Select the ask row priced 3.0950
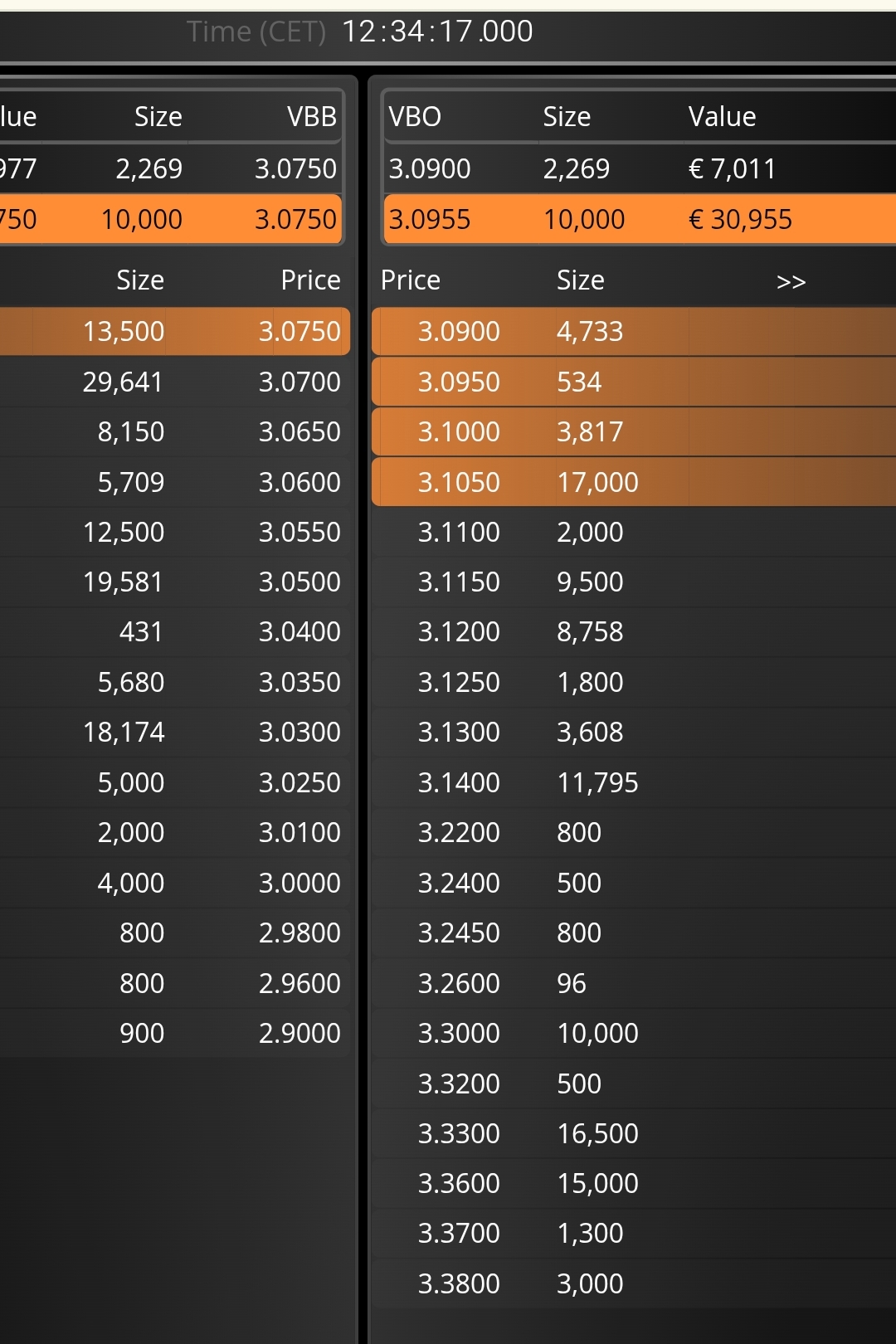Image resolution: width=896 pixels, height=1344 pixels. coord(634,382)
